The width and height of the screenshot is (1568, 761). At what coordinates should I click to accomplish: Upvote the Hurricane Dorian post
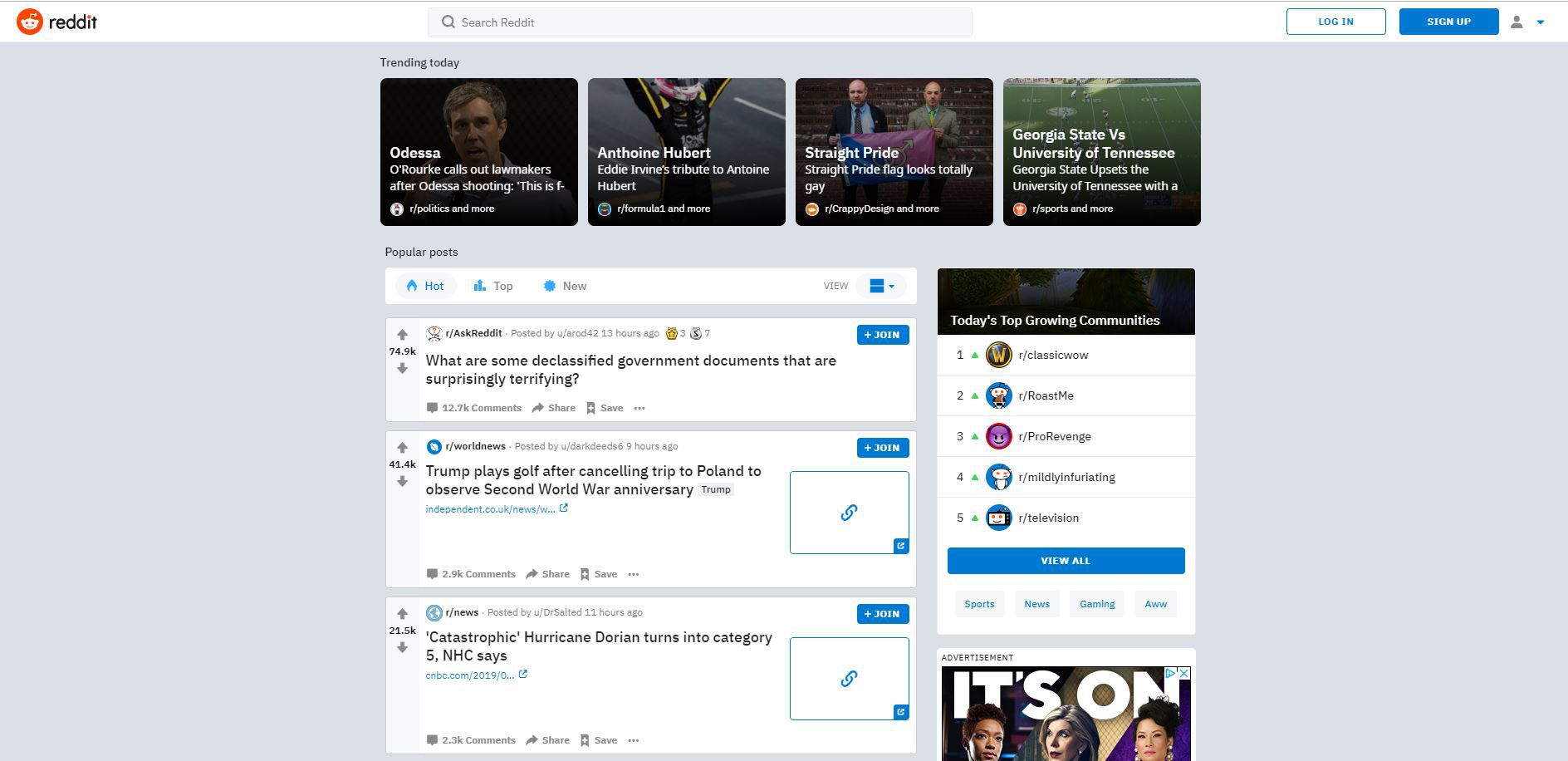[x=402, y=614]
